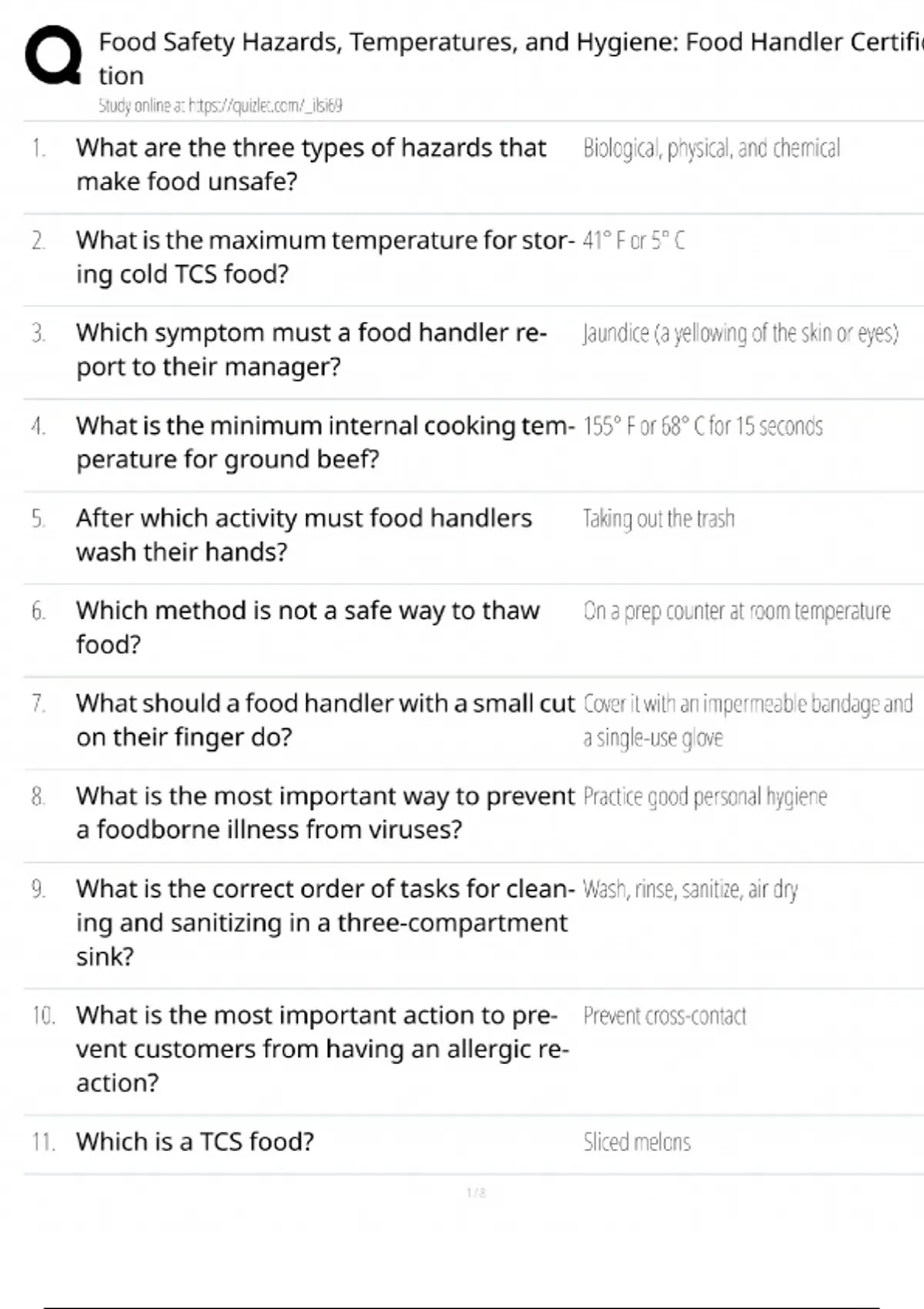Click the 'Prevent cross-contact' answer

pos(665,1016)
